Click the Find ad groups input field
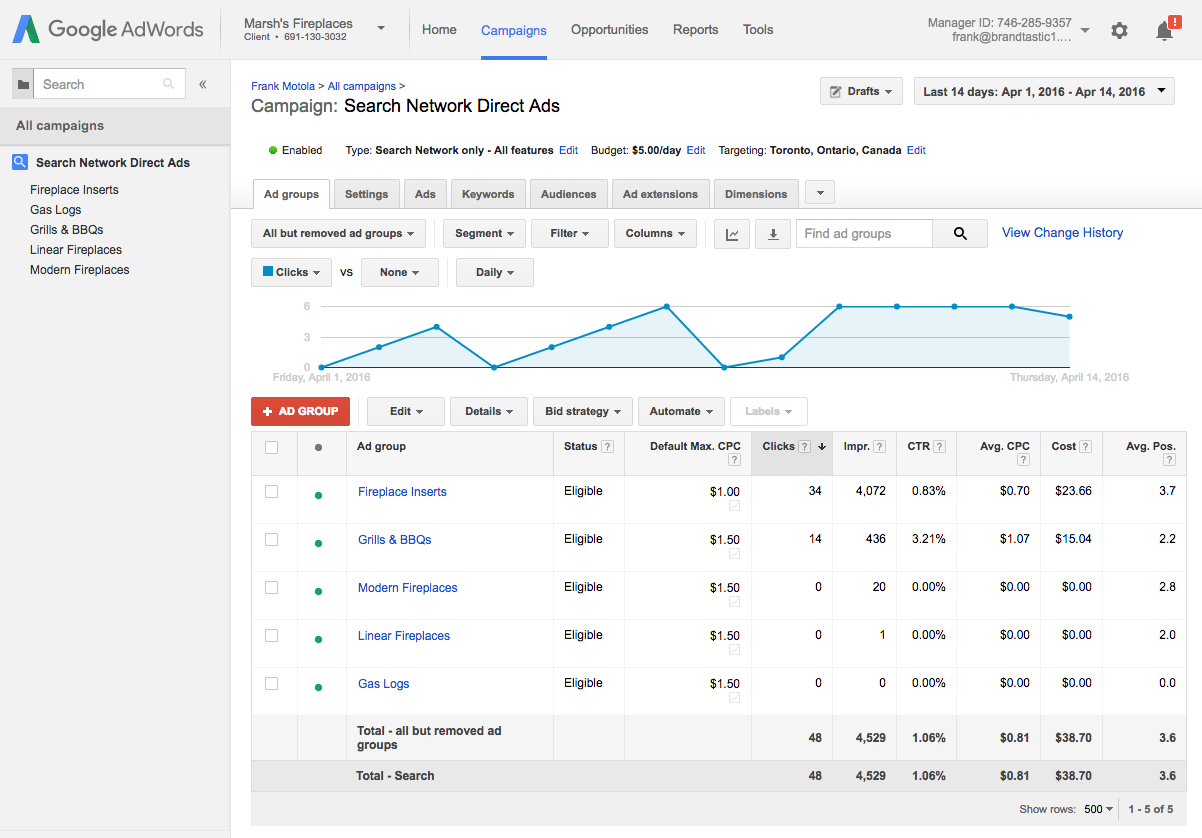1202x838 pixels. pyautogui.click(x=864, y=234)
